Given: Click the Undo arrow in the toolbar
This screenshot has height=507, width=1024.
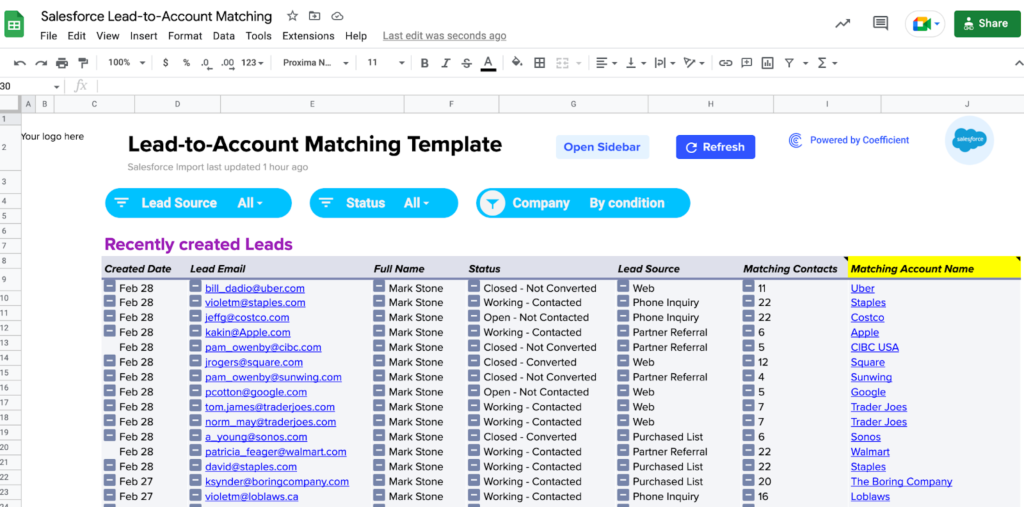Looking at the screenshot, I should pyautogui.click(x=20, y=63).
